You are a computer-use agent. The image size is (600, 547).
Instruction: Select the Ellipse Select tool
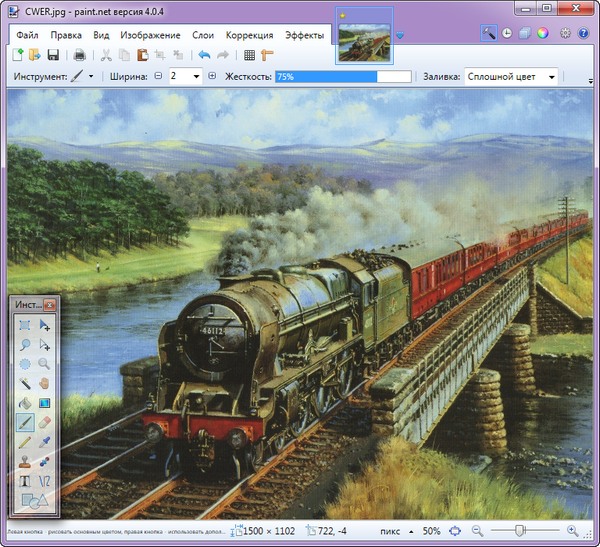tap(25, 364)
